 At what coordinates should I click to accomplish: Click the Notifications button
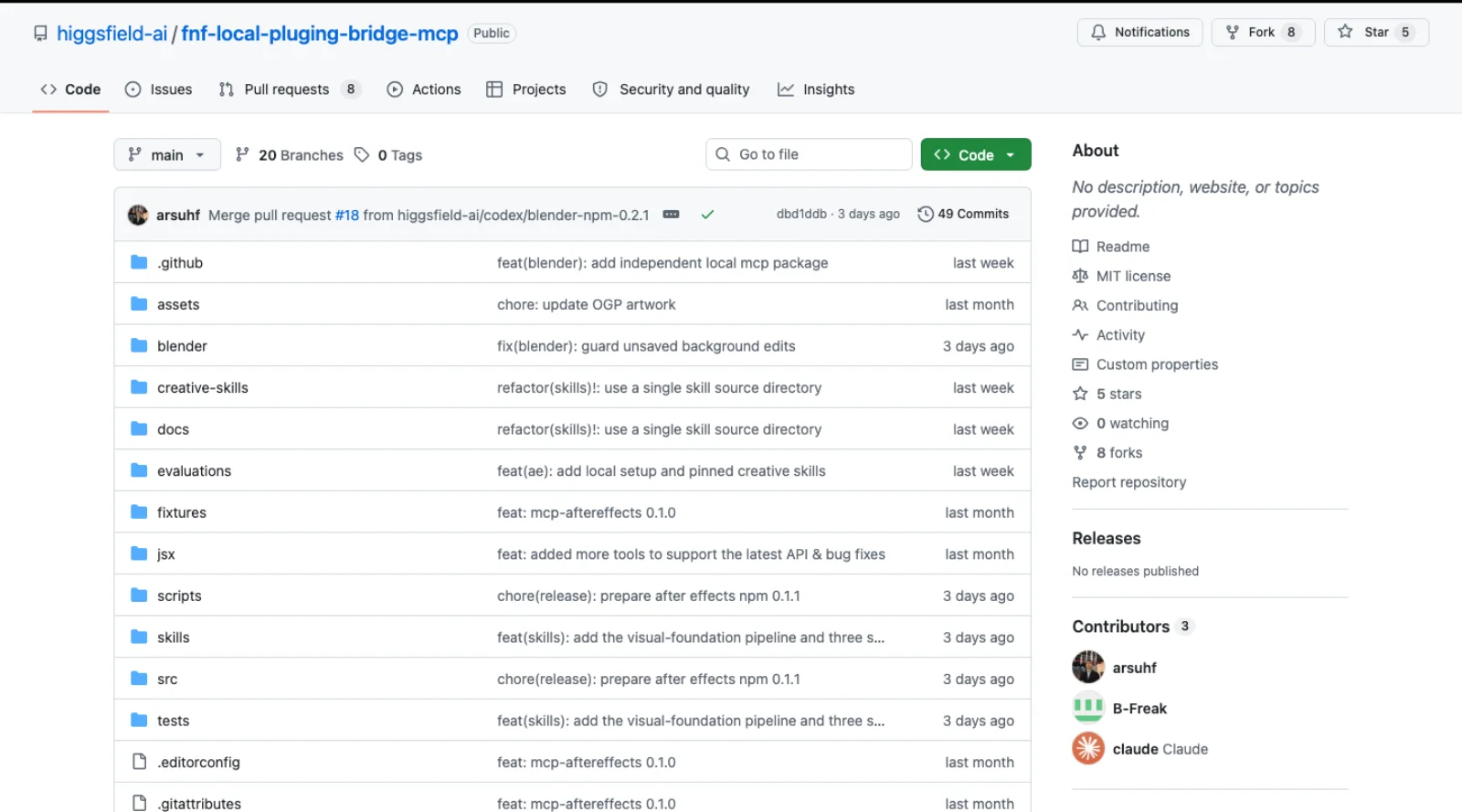coord(1140,32)
